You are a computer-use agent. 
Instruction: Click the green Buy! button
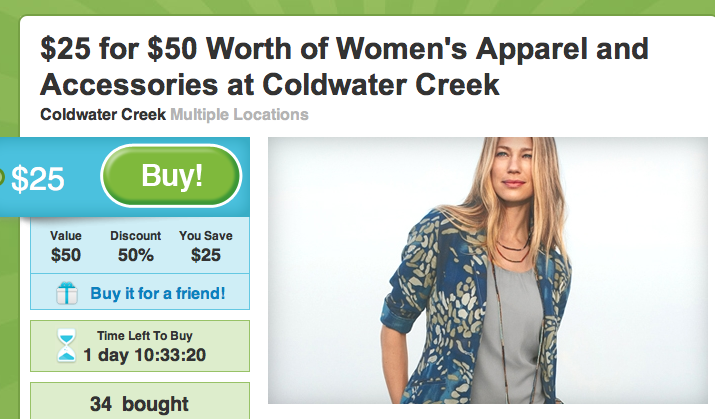point(171,176)
